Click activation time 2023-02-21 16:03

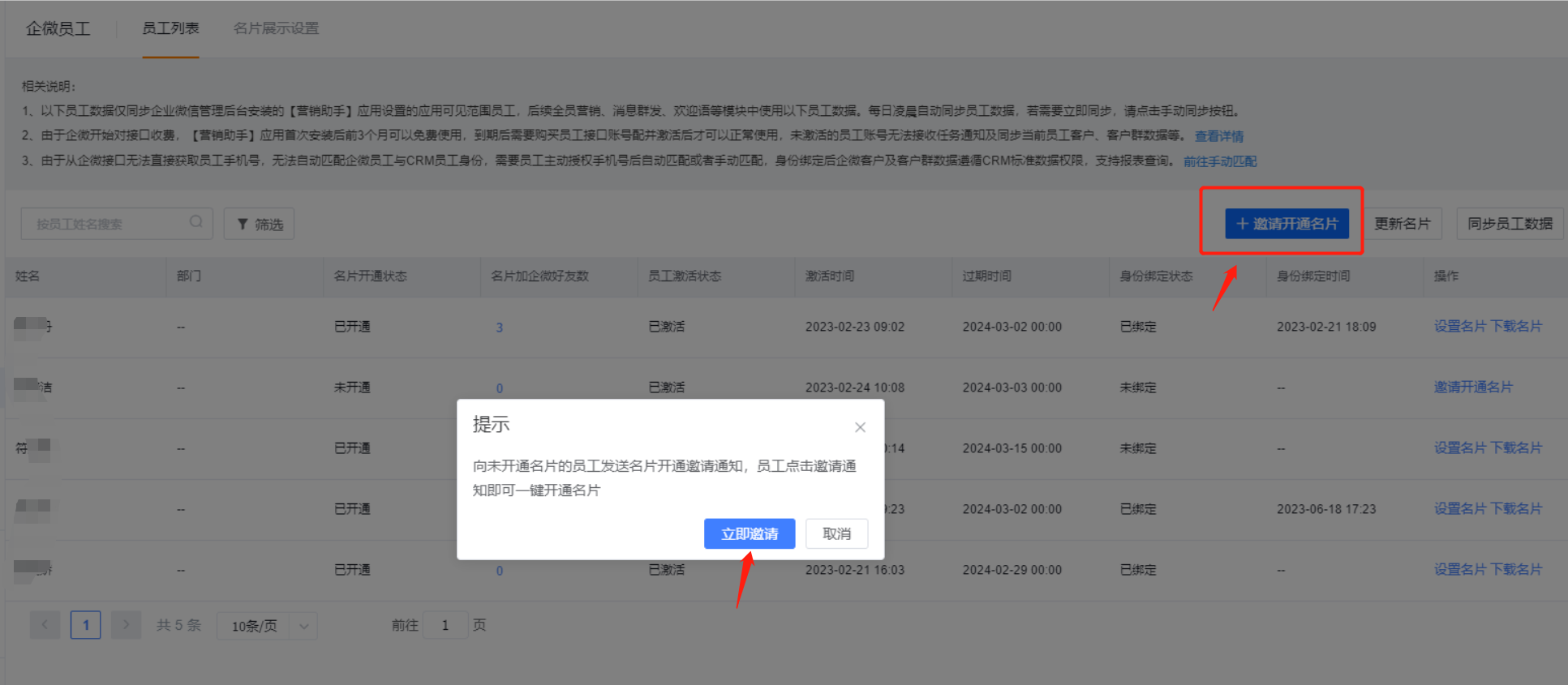pyautogui.click(x=854, y=570)
